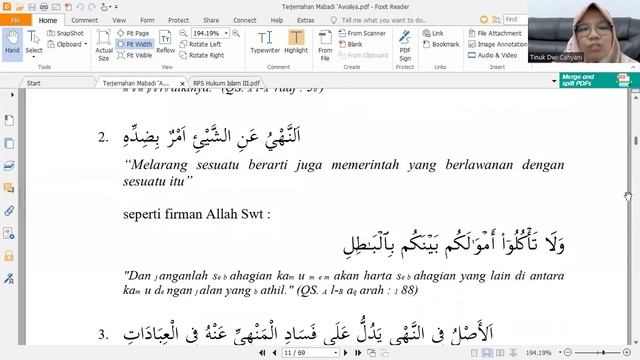Screen dimensions: 640x360
Task: Go to the next page
Action: pos(346,353)
